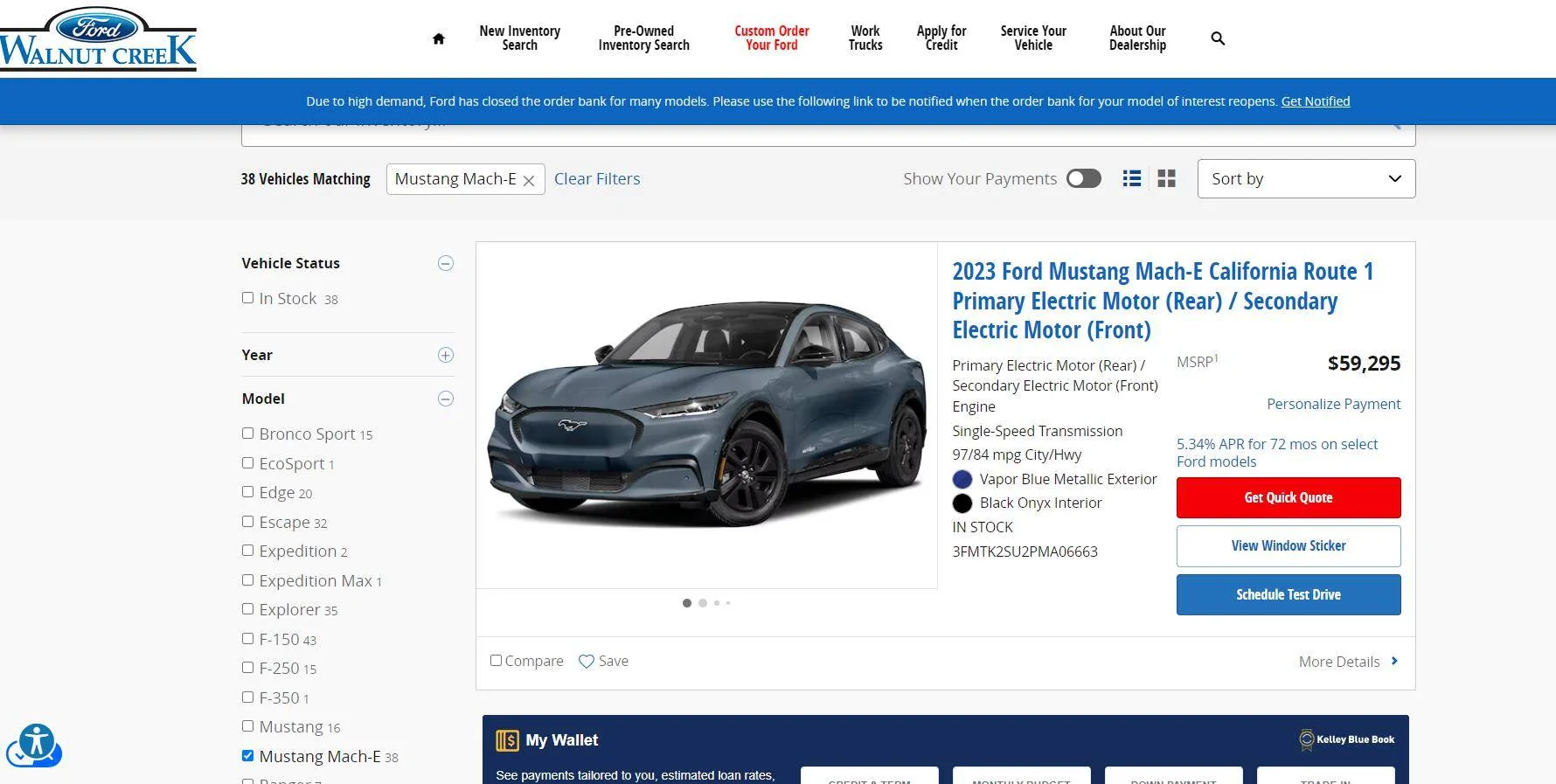Click the $59,295 MSRP price

(1364, 363)
